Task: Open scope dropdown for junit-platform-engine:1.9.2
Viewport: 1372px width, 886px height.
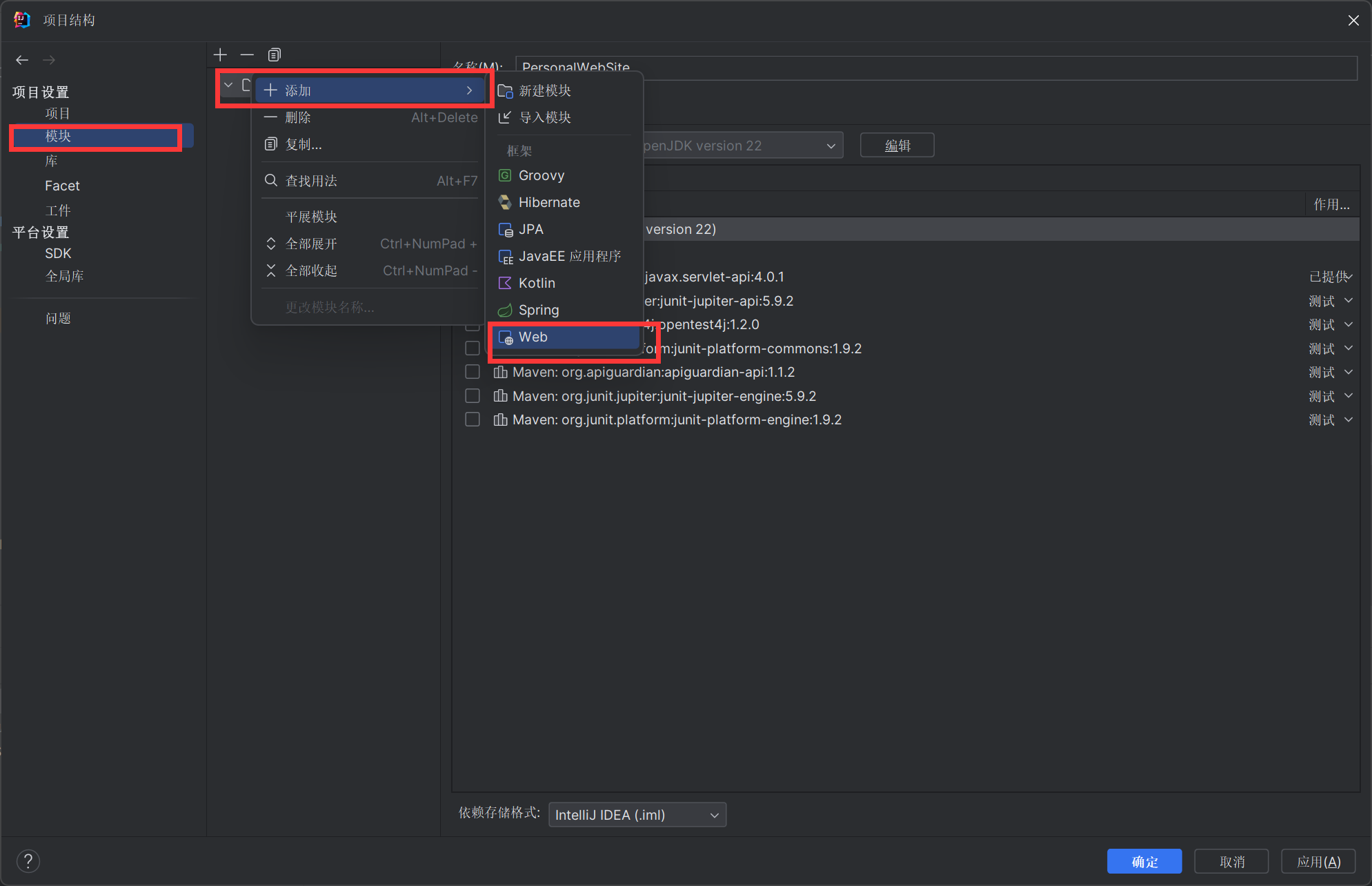Action: pyautogui.click(x=1331, y=420)
